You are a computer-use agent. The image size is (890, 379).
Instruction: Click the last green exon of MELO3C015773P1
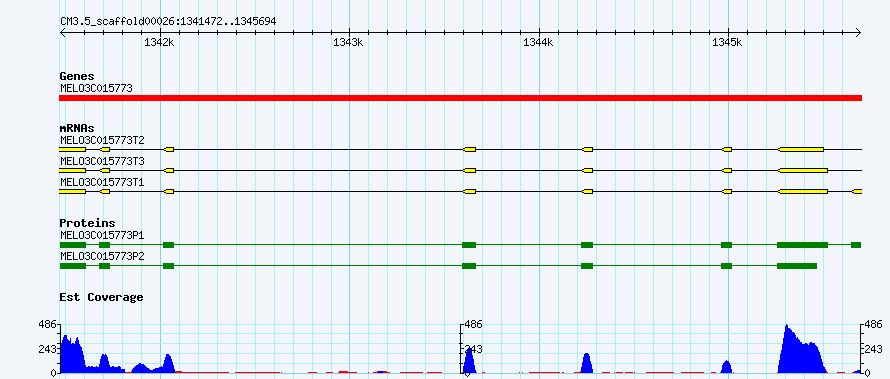(856, 245)
